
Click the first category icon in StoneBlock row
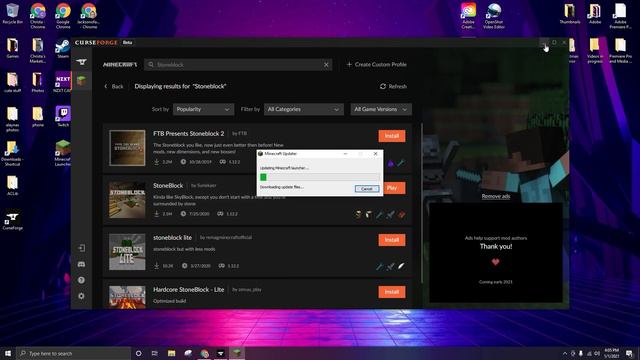point(358,214)
